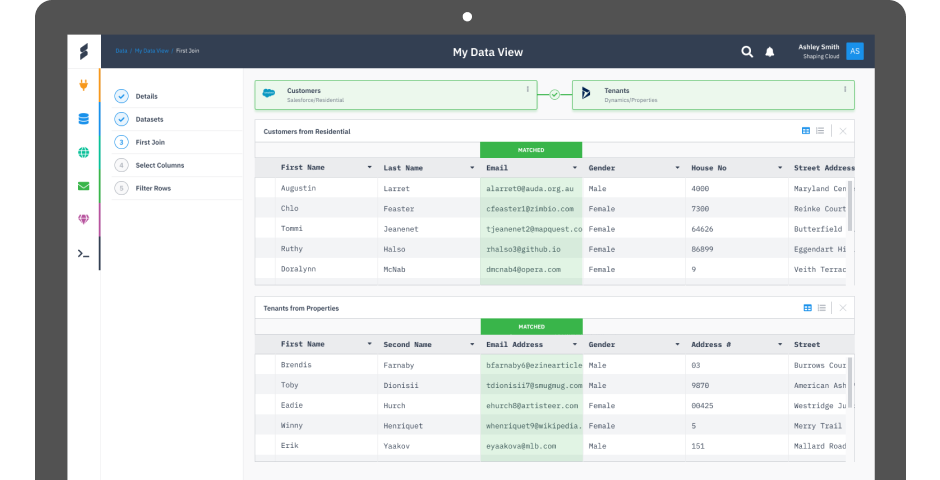Click the Shaping Cloud logo icon
940x480 pixels.
84,52
